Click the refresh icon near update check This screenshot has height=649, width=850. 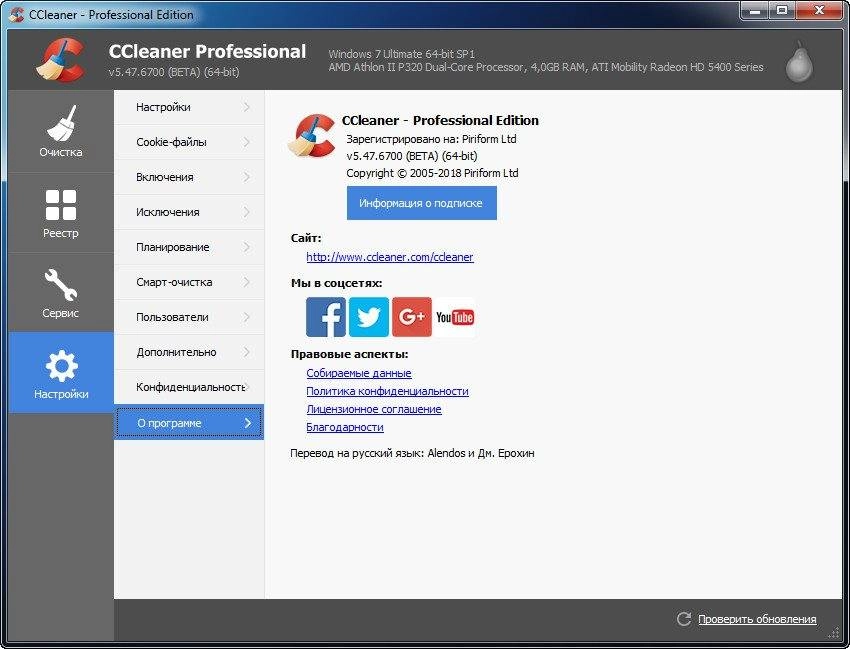pos(684,619)
